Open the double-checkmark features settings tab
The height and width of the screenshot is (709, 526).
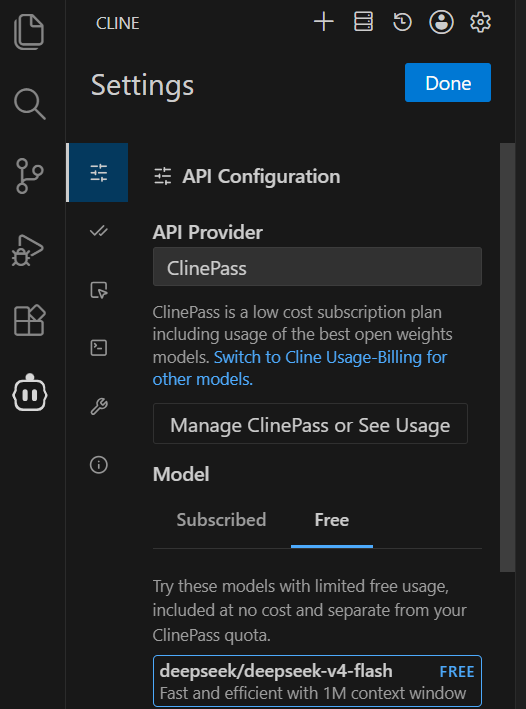tap(99, 231)
